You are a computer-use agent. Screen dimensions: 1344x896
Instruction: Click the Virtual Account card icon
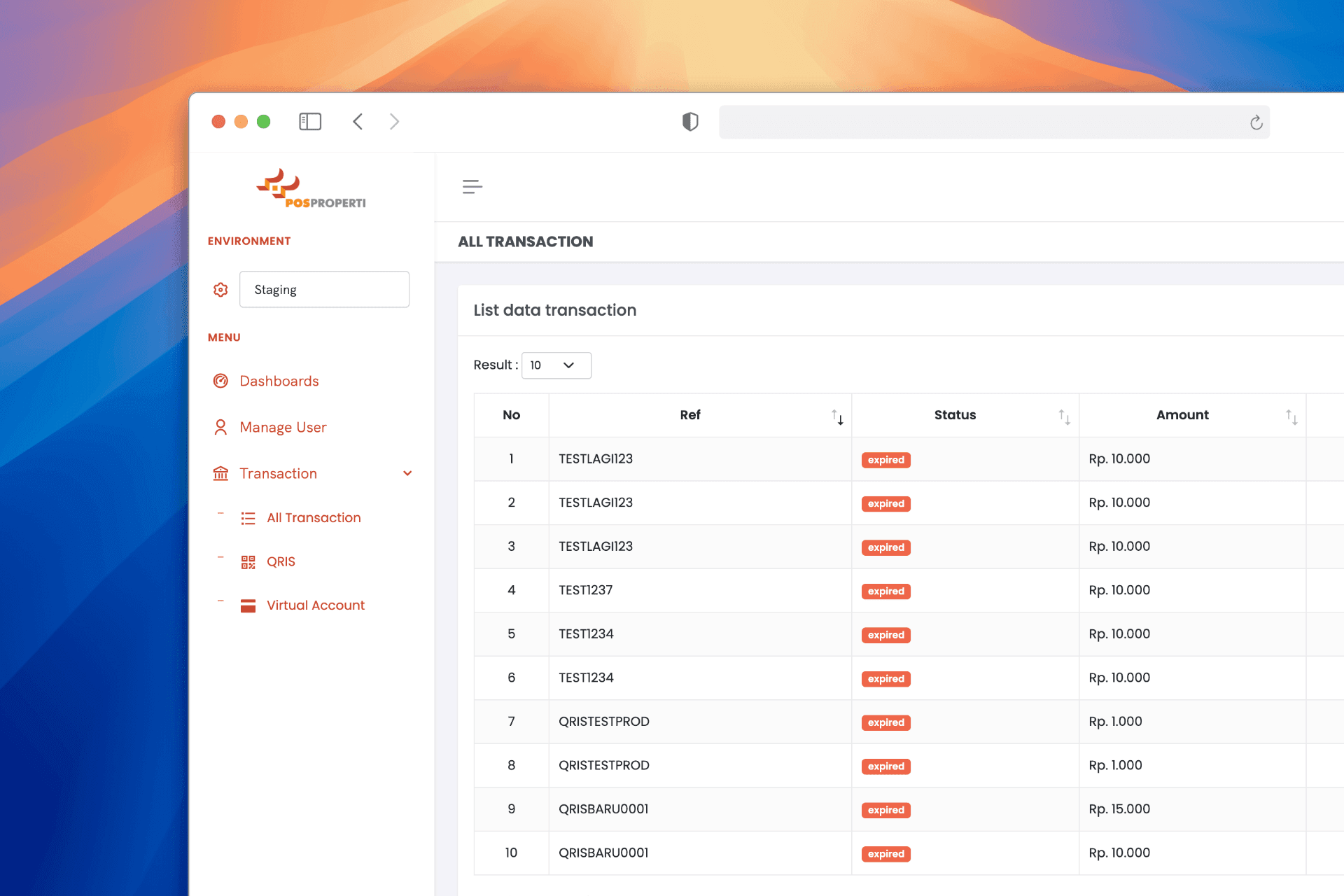click(248, 605)
